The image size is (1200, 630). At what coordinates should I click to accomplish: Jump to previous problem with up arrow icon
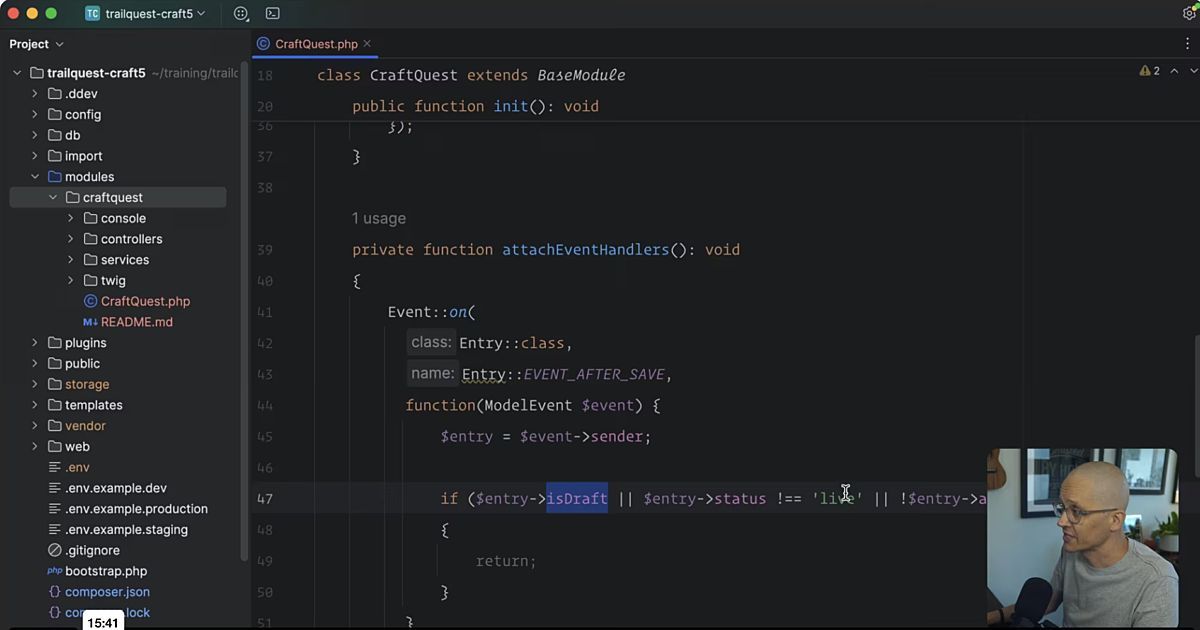(1174, 71)
